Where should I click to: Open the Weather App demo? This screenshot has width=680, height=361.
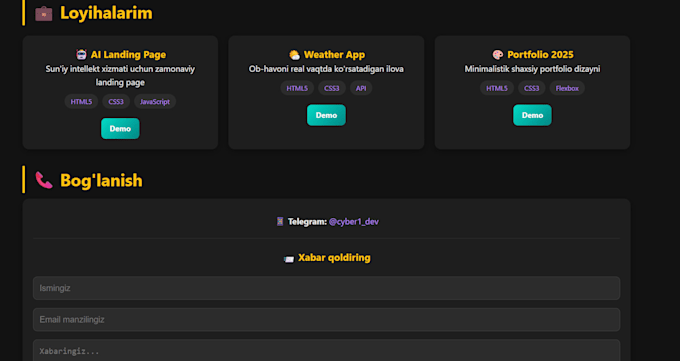tap(326, 115)
